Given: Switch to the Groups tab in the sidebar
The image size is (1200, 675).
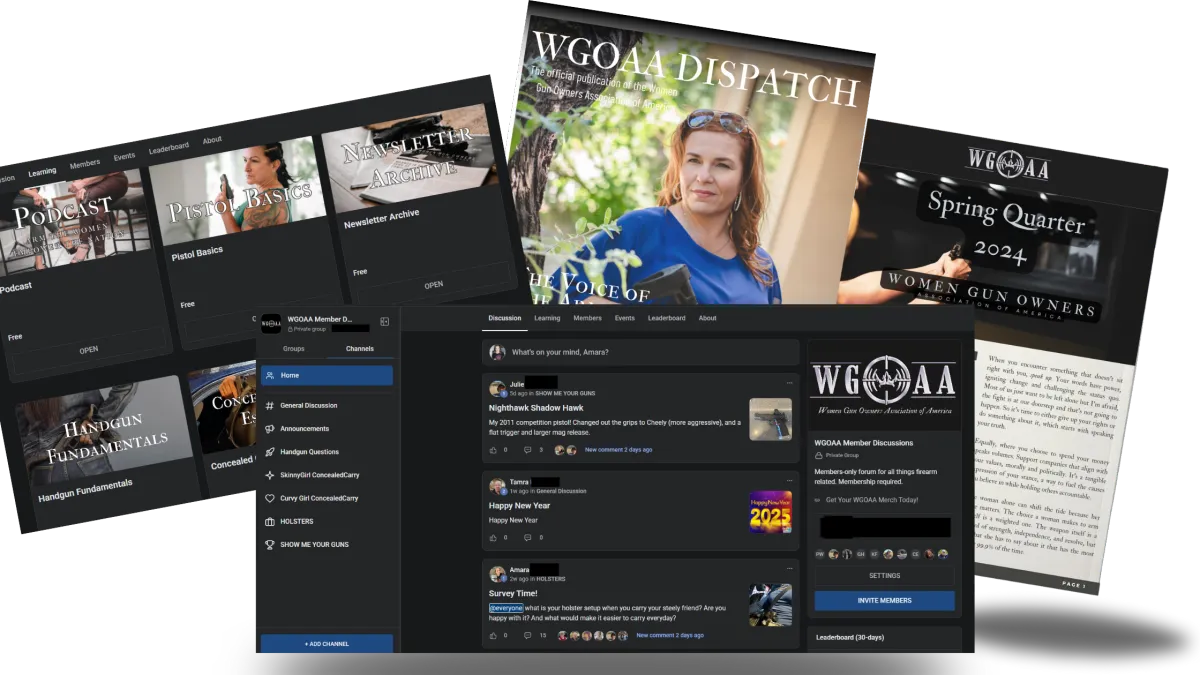Looking at the screenshot, I should [x=293, y=349].
